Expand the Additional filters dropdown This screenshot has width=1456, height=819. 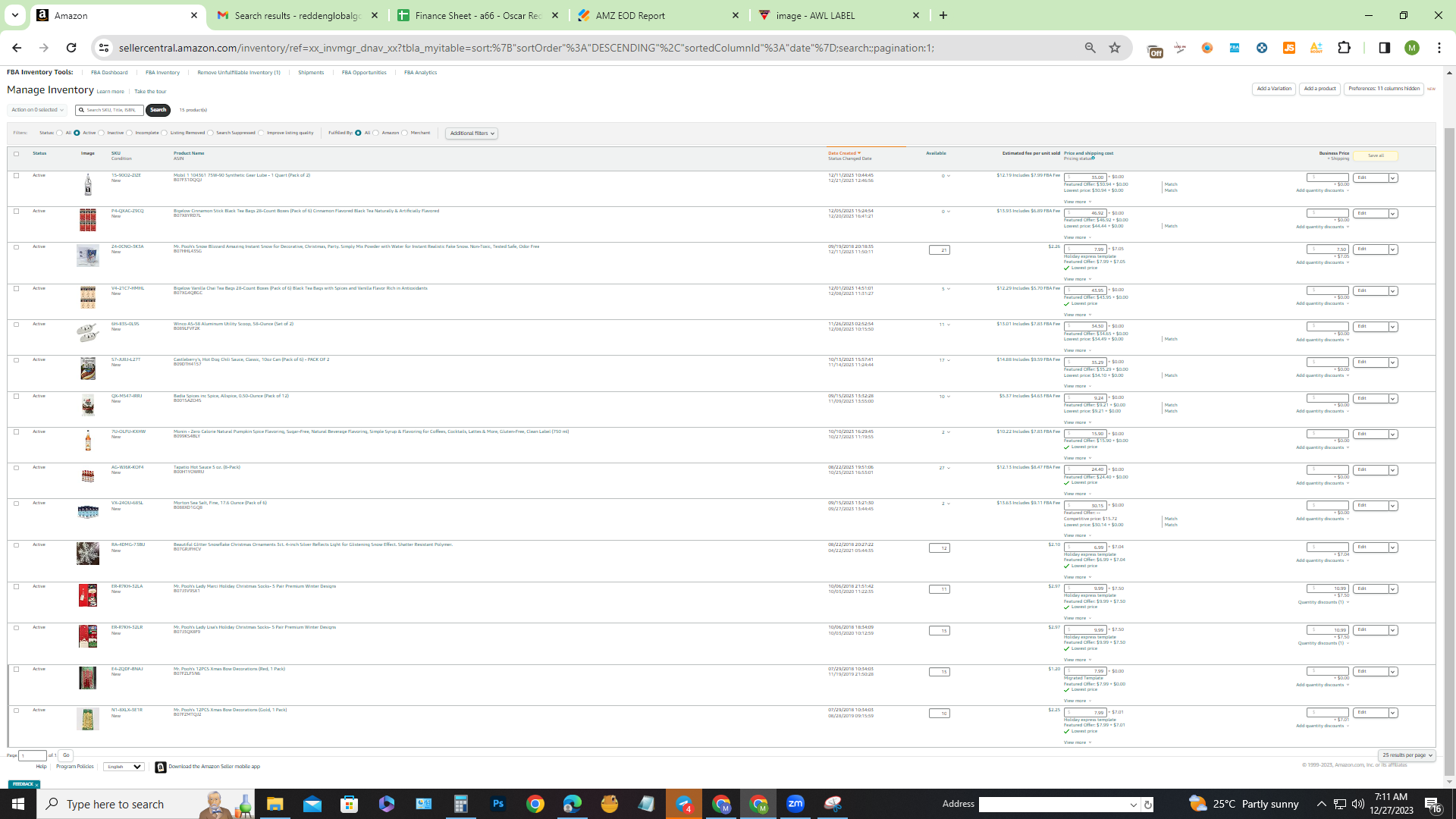[x=472, y=133]
